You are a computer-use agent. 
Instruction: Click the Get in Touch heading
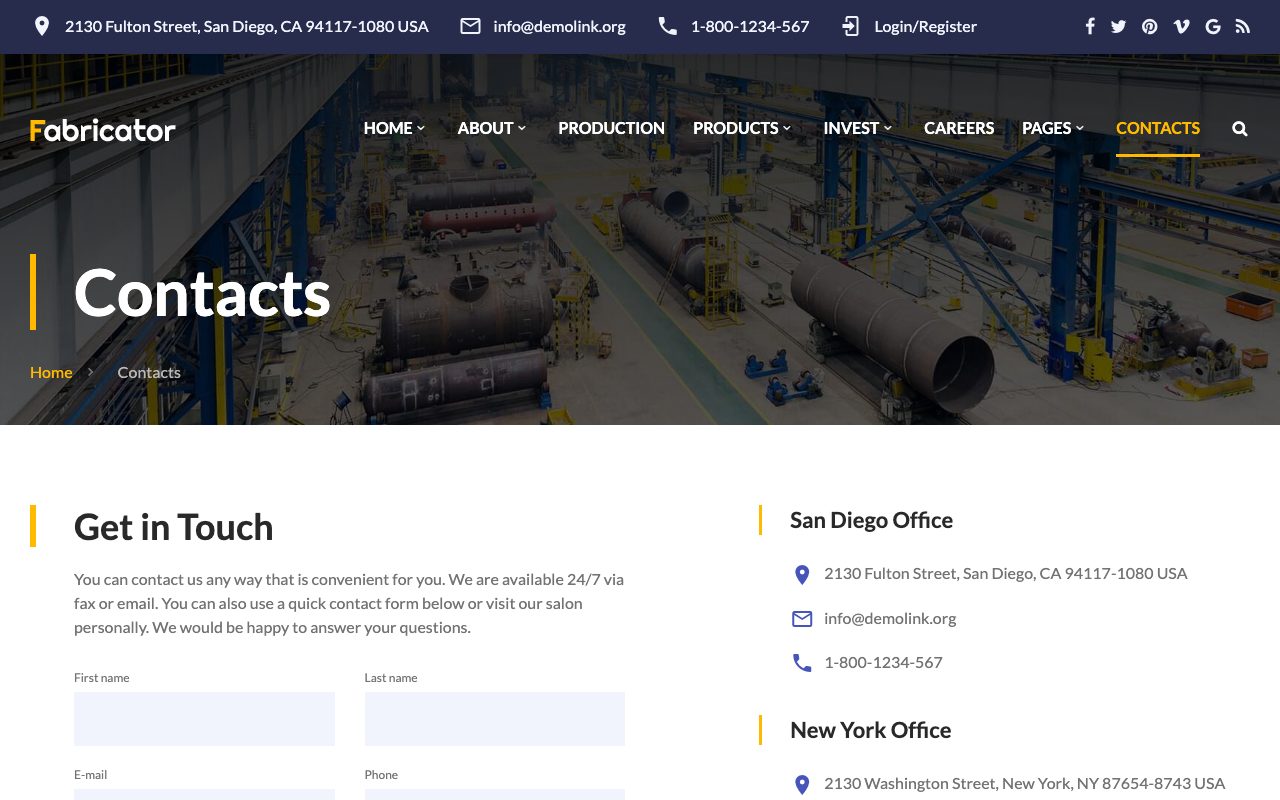[x=174, y=527]
